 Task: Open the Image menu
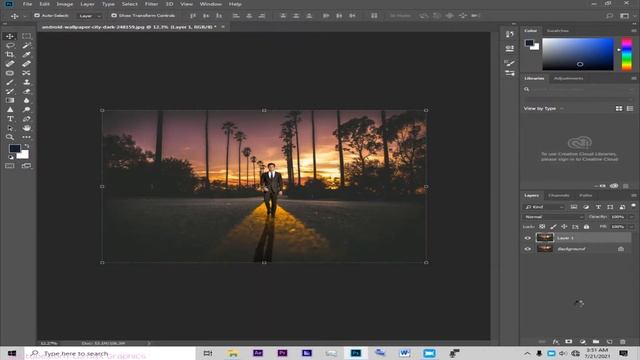point(65,4)
